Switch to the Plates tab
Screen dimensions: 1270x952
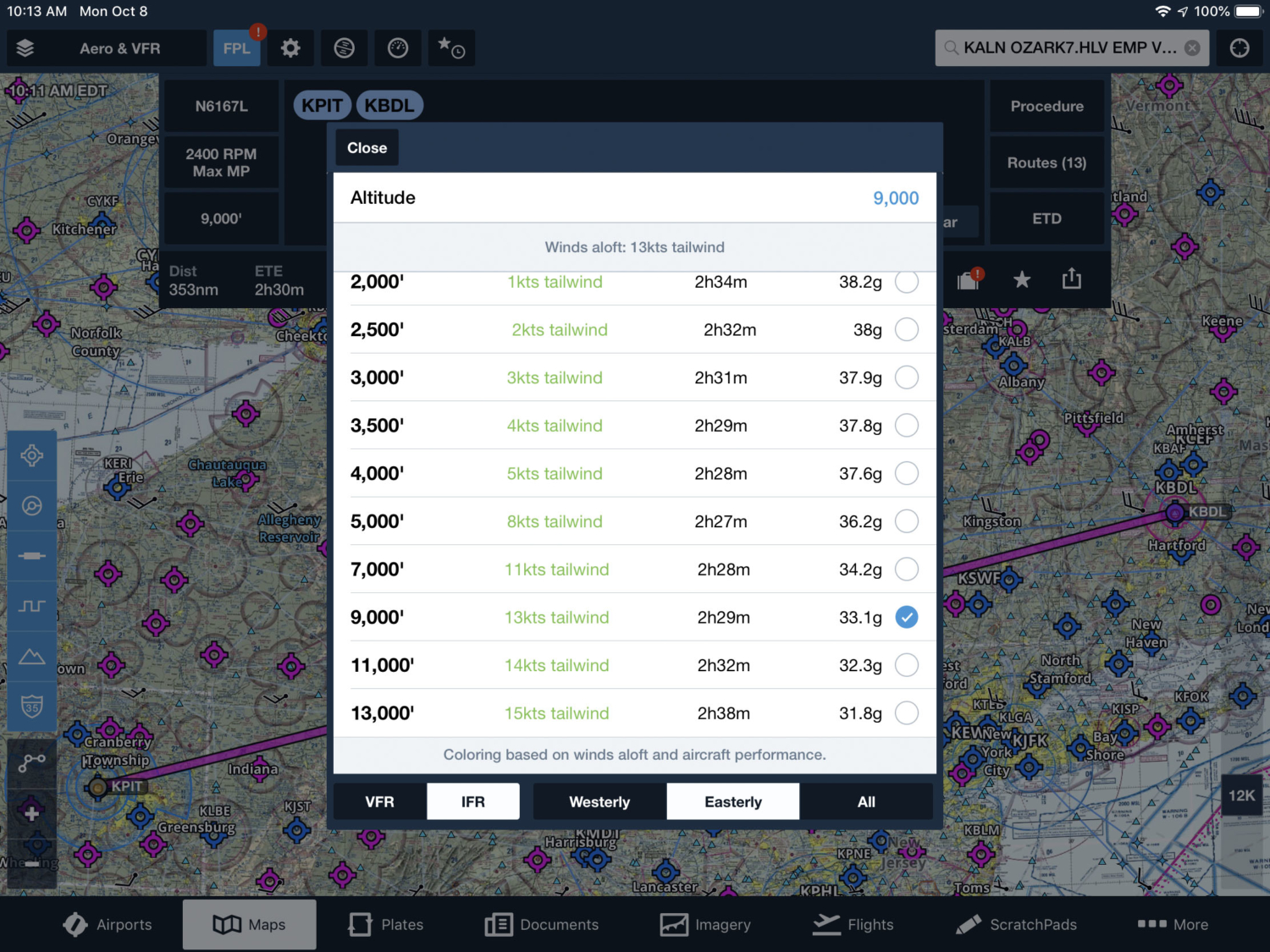385,924
